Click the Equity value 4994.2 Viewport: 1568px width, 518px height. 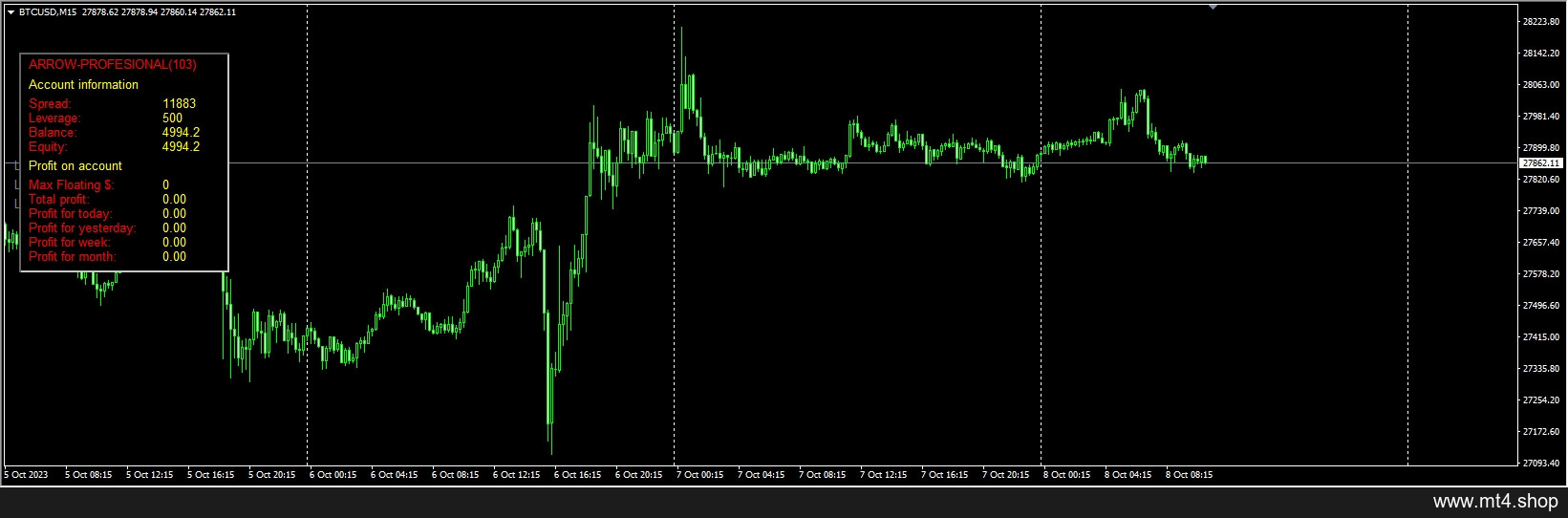pos(181,146)
